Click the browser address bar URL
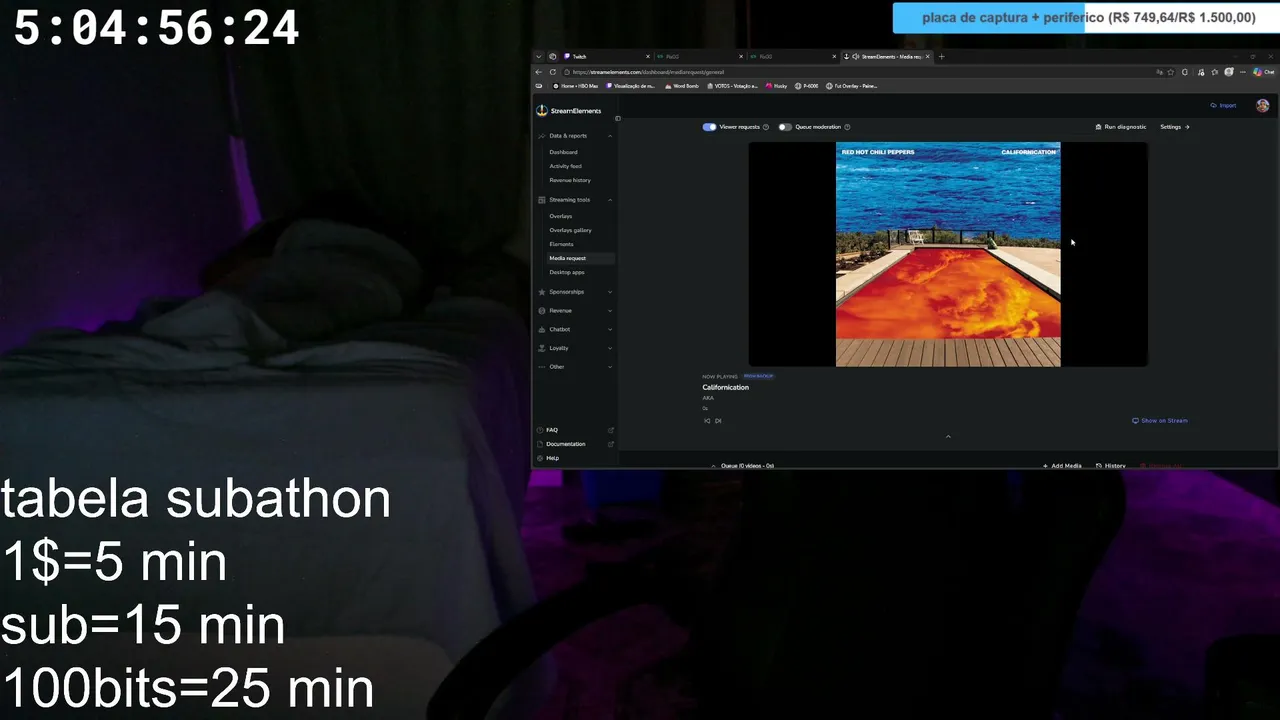Screen dimensions: 1280x720 648,72
